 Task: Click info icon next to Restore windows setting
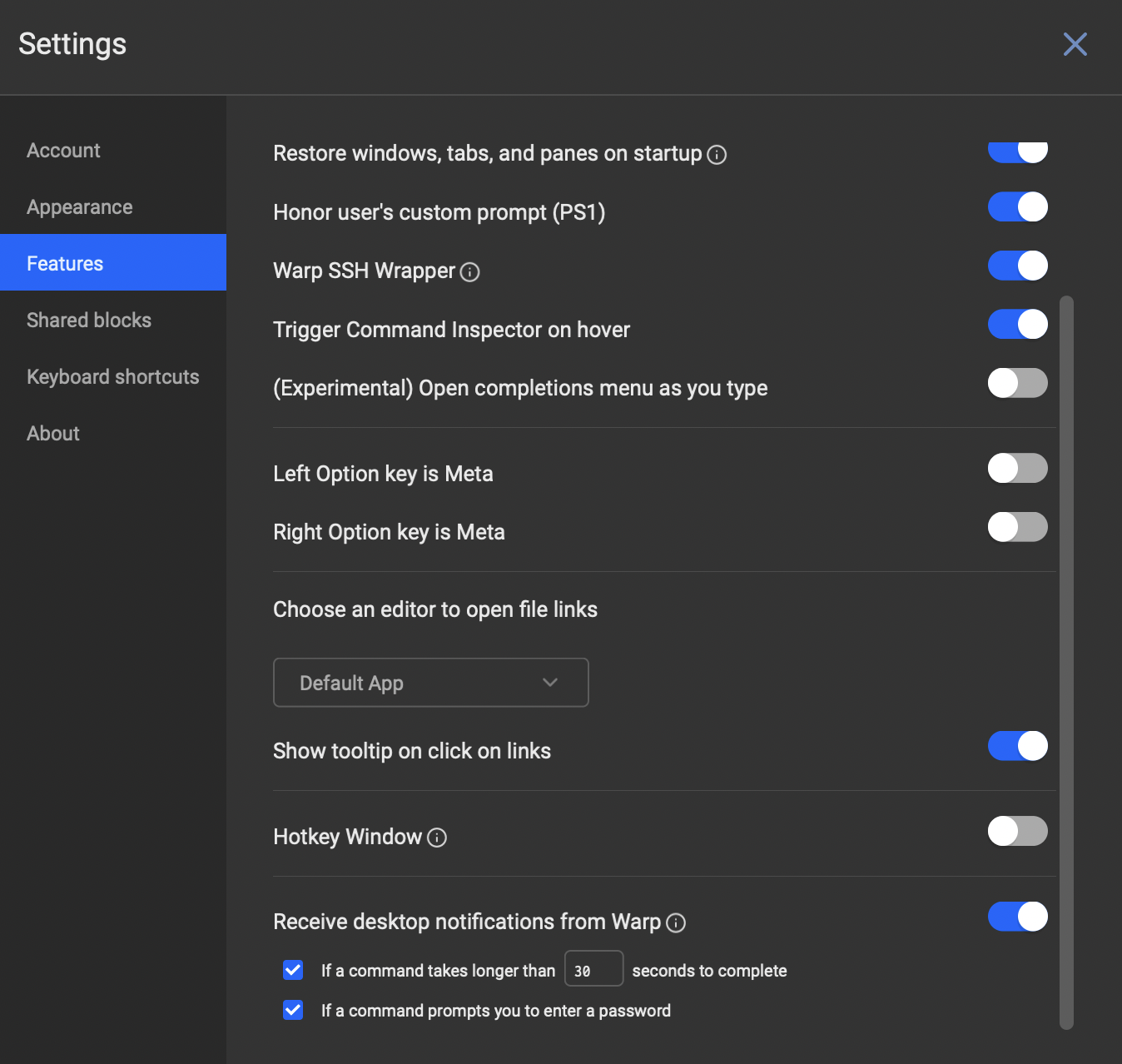717,155
